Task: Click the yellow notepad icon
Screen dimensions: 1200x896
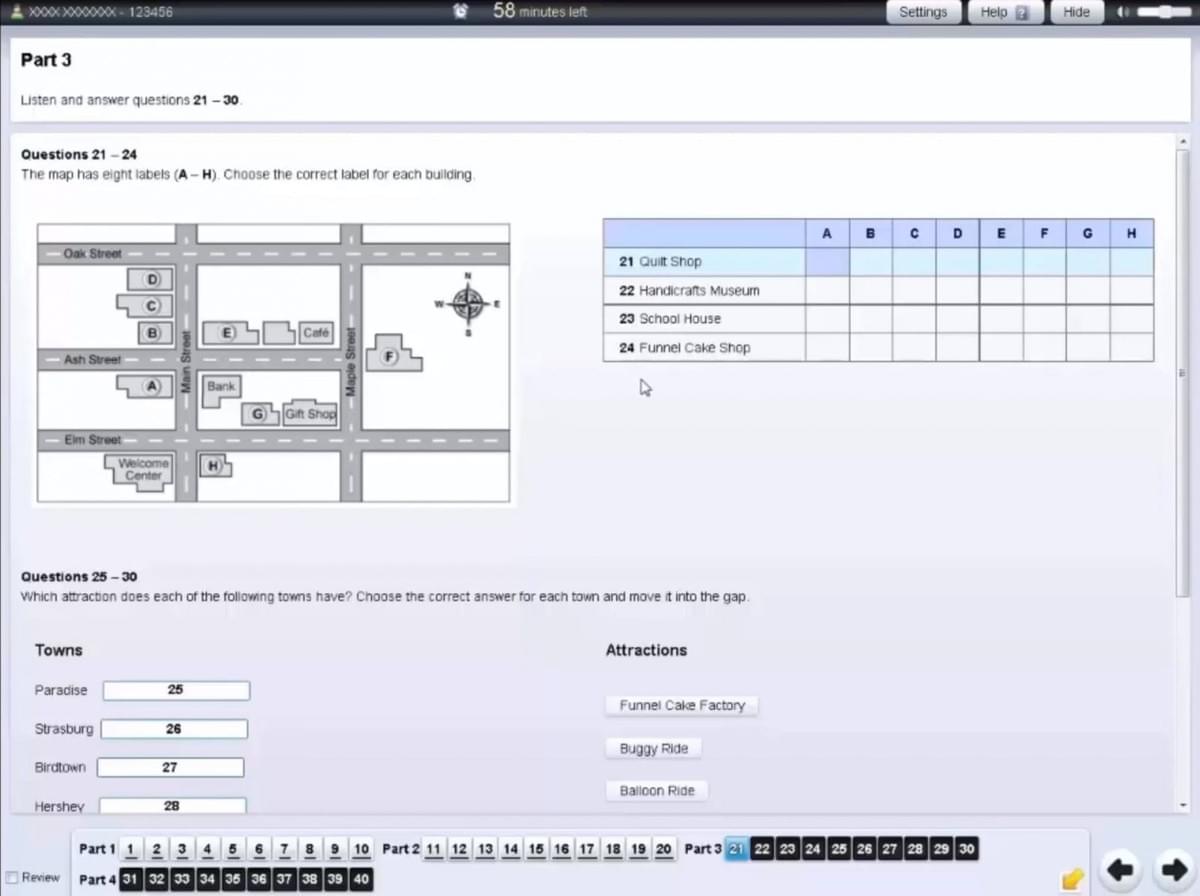Action: coord(1072,878)
